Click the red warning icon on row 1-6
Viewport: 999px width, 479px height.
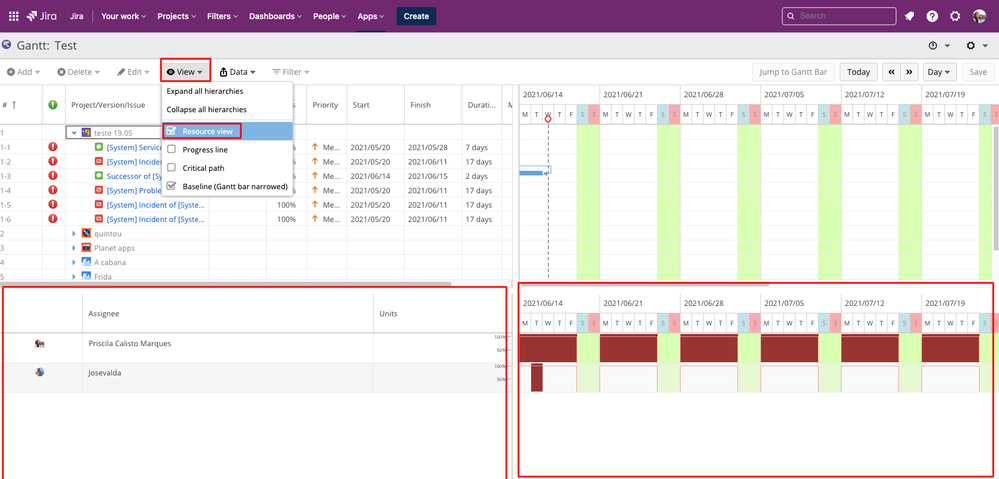tap(53, 219)
